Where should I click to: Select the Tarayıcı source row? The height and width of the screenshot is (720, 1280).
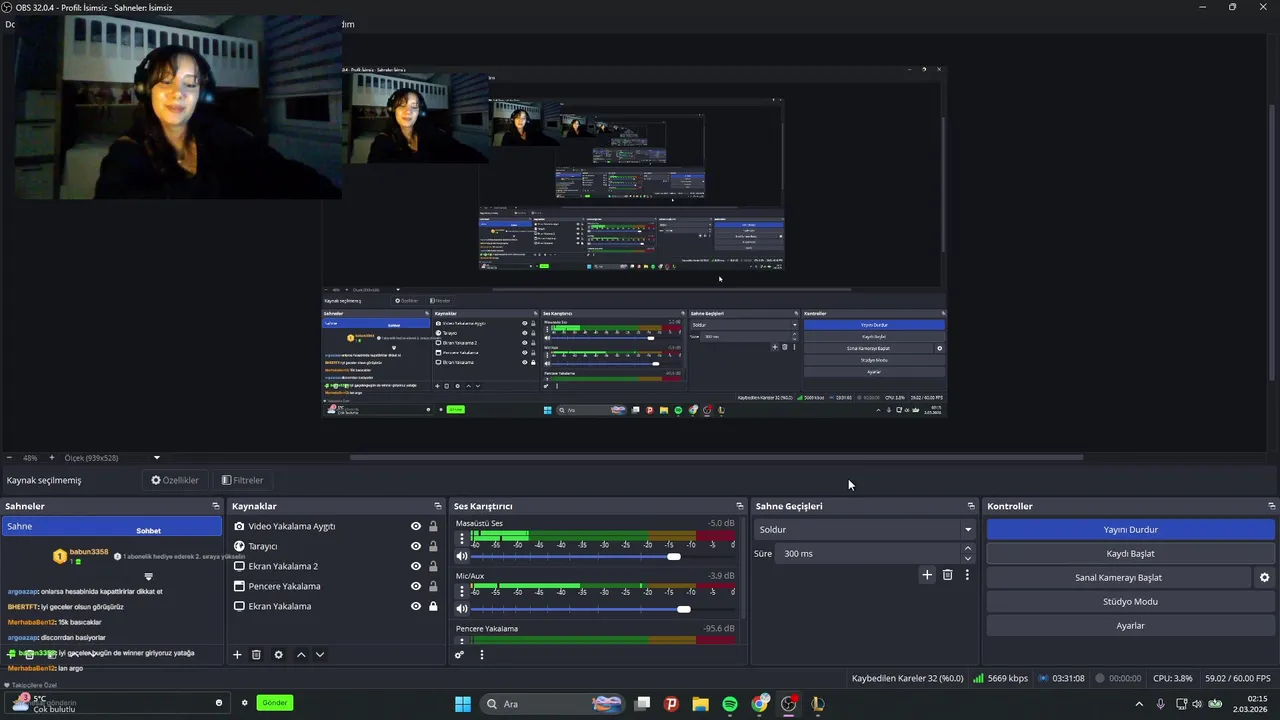coord(335,546)
